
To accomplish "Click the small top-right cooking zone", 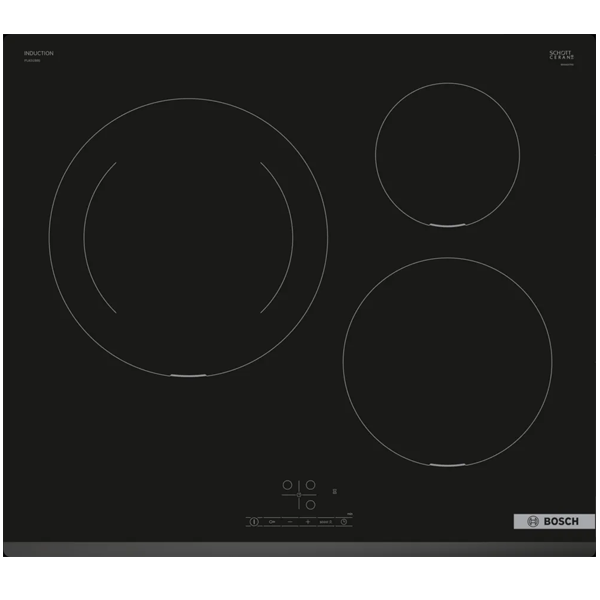I will [x=447, y=153].
